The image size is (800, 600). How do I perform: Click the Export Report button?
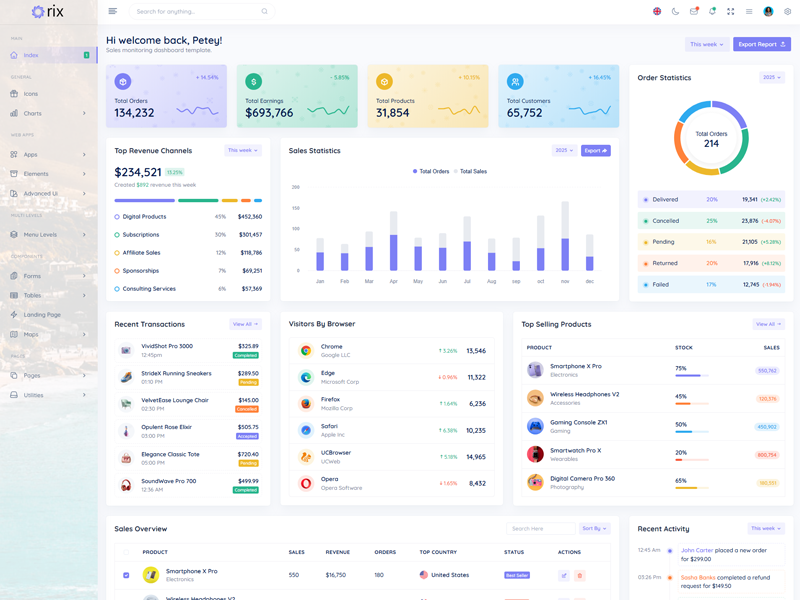[761, 44]
